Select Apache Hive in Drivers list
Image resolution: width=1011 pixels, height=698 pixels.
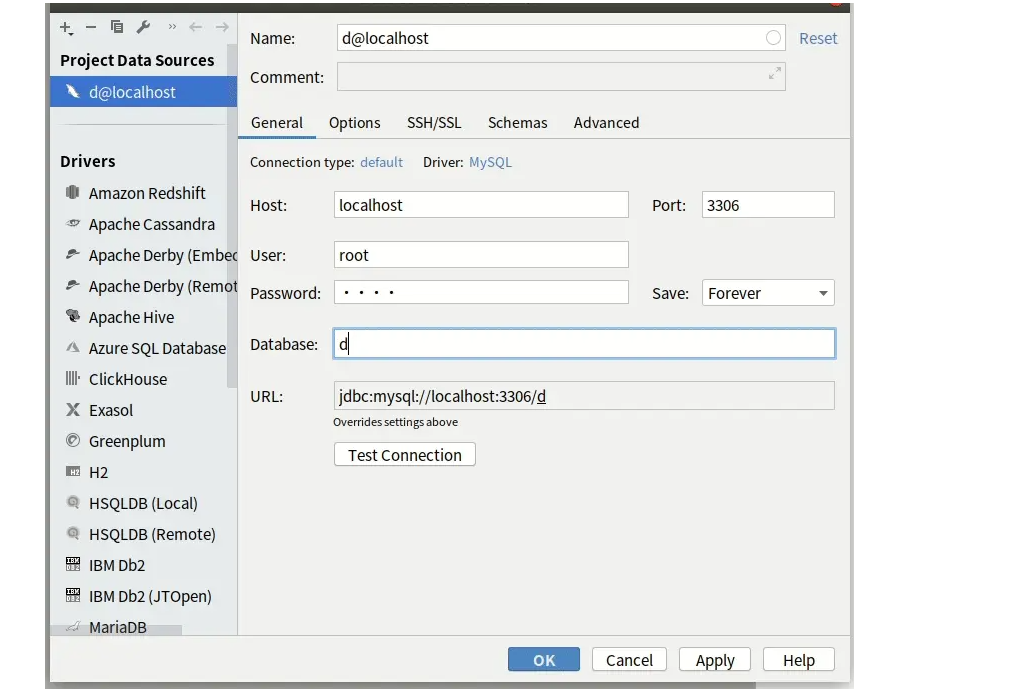pos(144,316)
